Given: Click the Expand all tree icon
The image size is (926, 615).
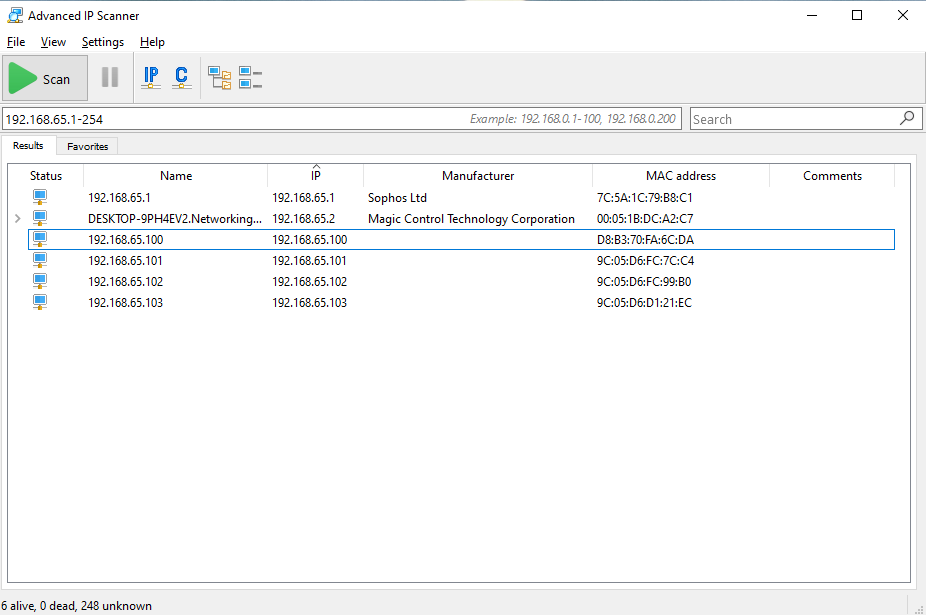Looking at the screenshot, I should coord(220,77).
